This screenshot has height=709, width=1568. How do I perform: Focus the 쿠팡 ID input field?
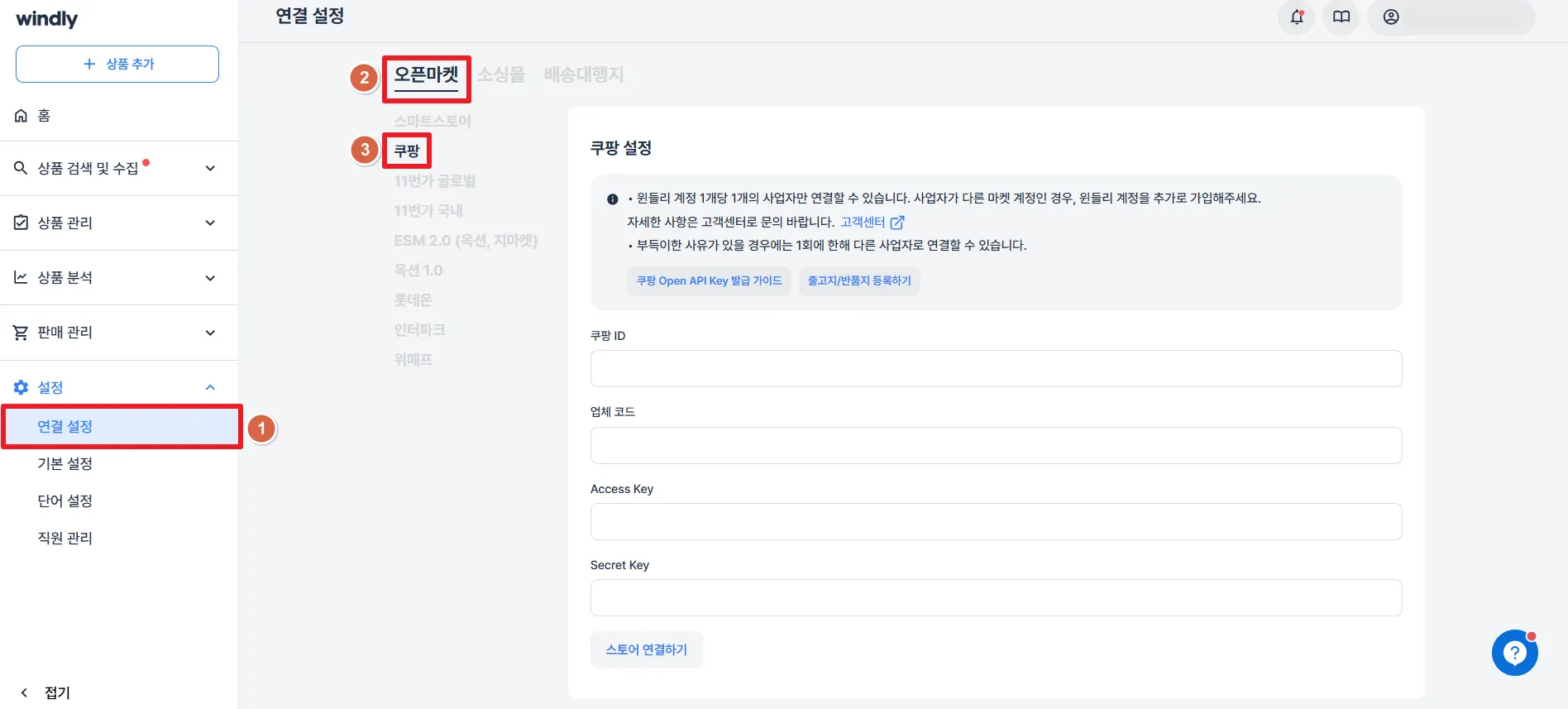(x=996, y=368)
